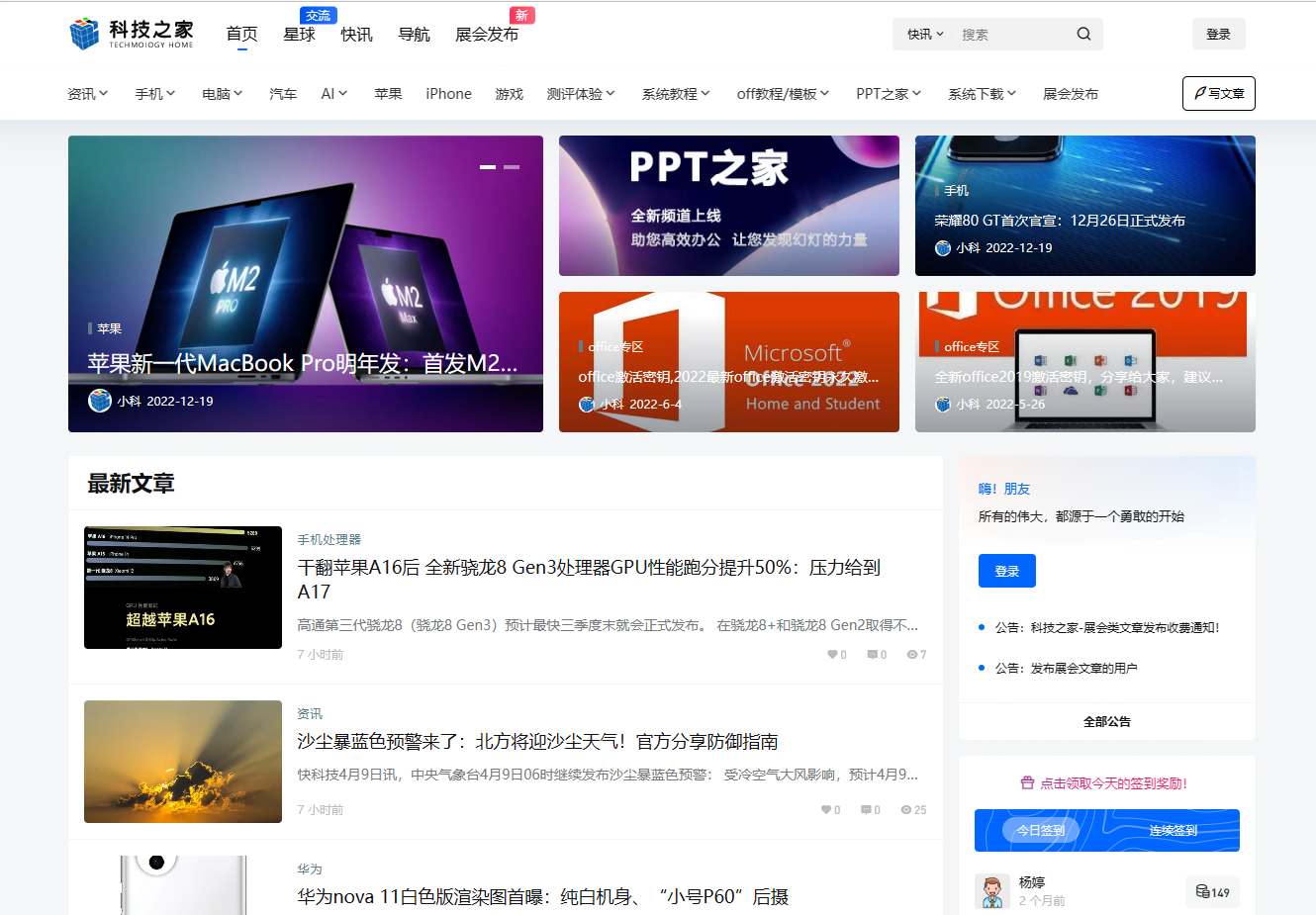The height and width of the screenshot is (915, 1316).
Task: Open thumbnail of 超越苹果A16 article
Action: click(x=183, y=588)
